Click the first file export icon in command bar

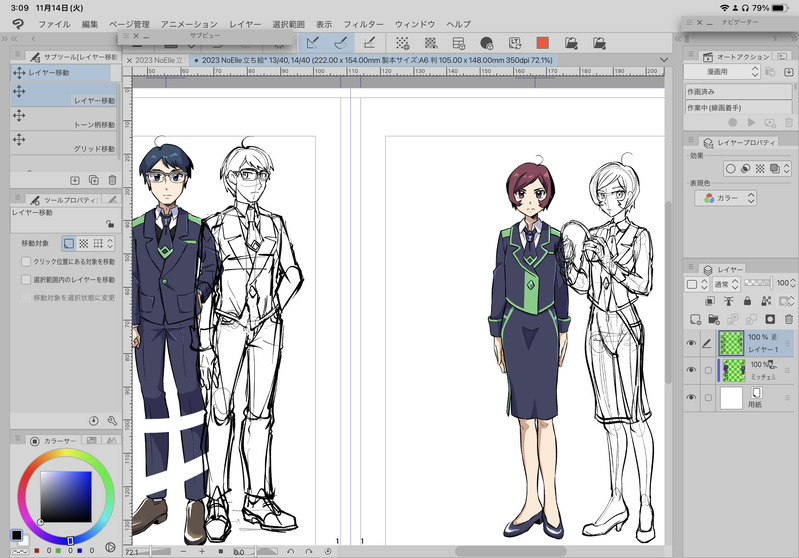click(571, 43)
